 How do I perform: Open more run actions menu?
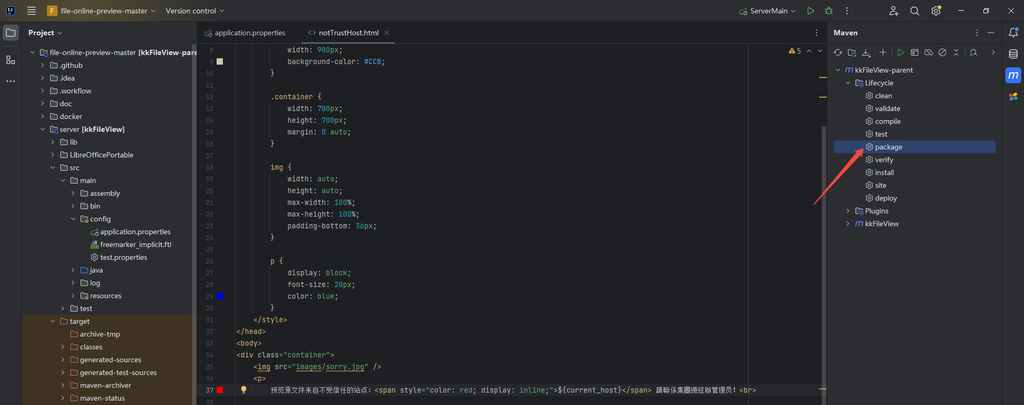[x=847, y=10]
